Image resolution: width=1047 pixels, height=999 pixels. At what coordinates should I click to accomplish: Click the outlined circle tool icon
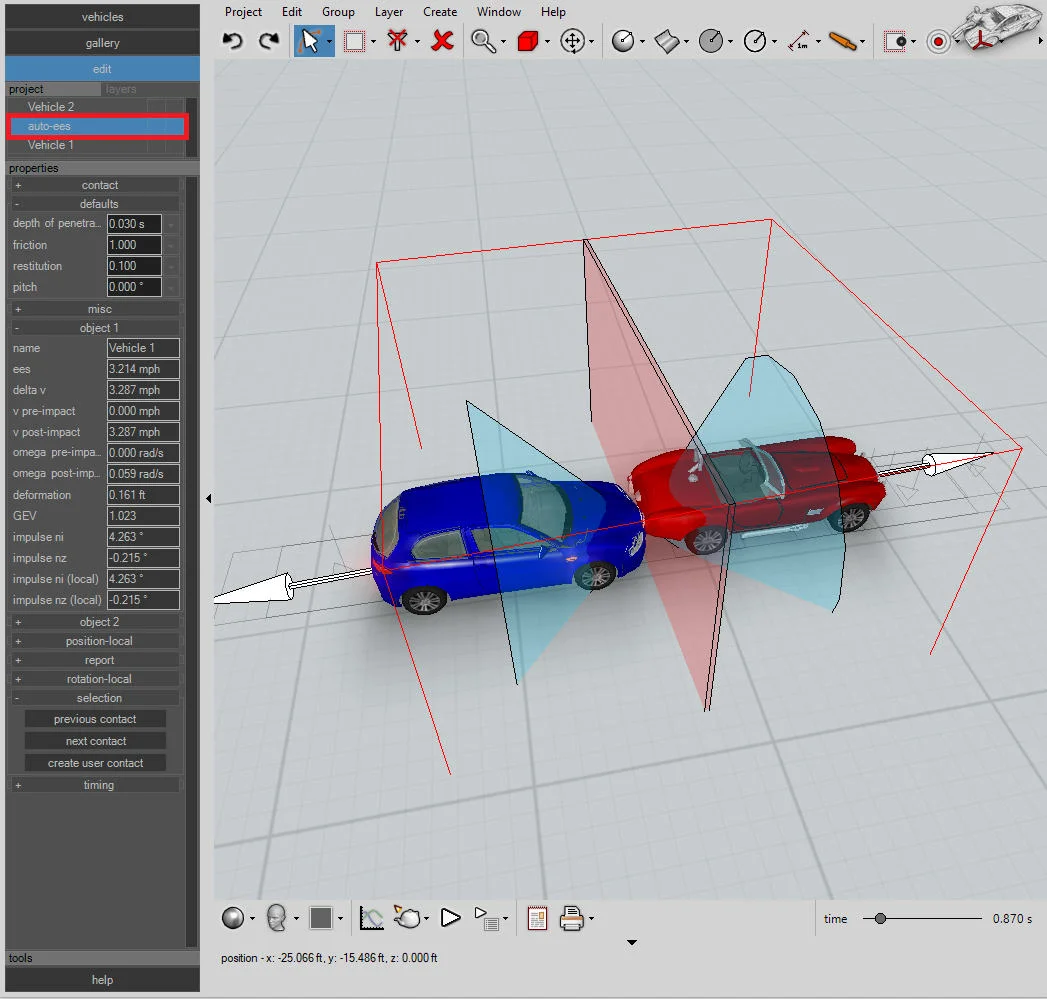coord(755,41)
